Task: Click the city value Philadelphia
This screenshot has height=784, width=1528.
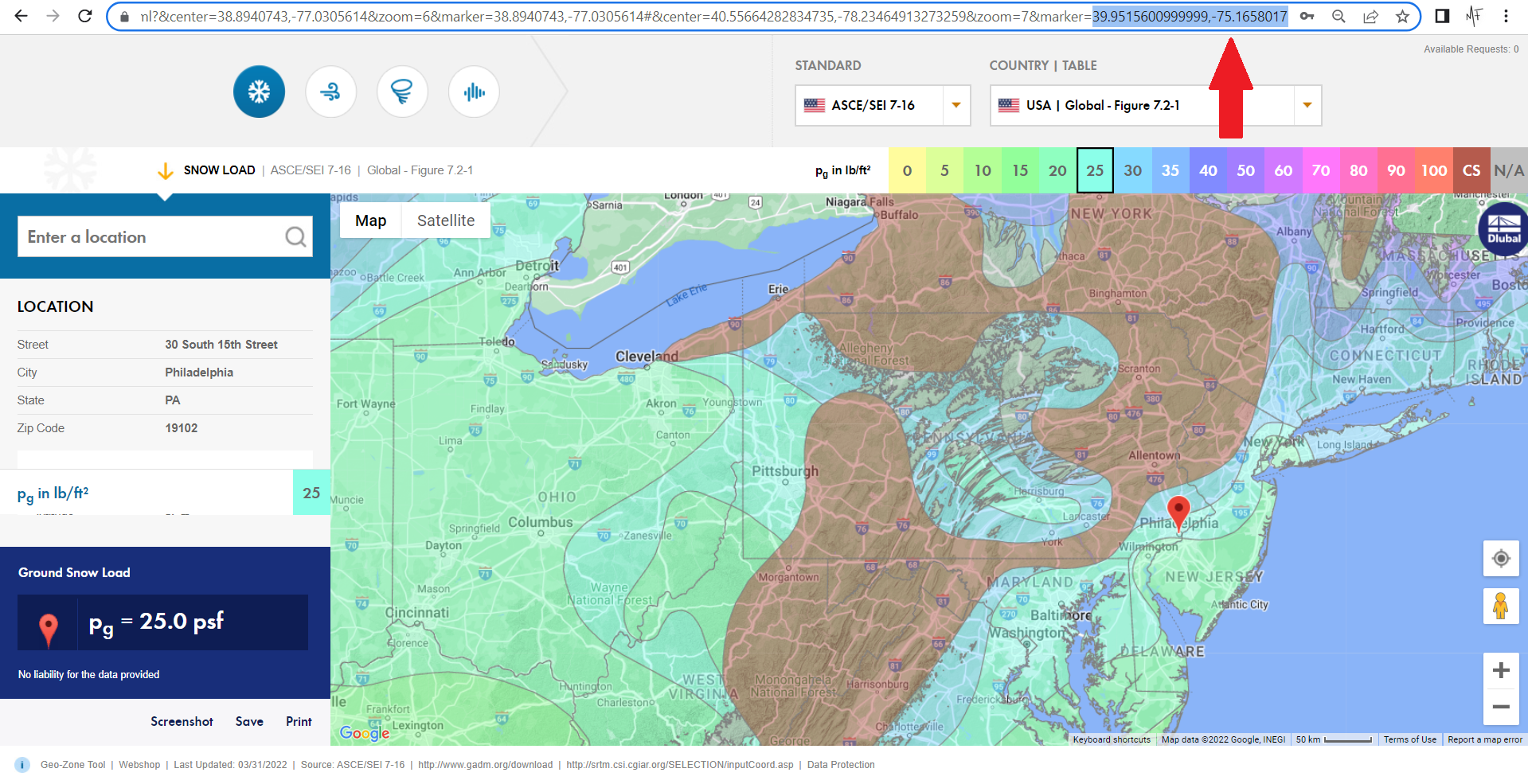Action: (199, 372)
